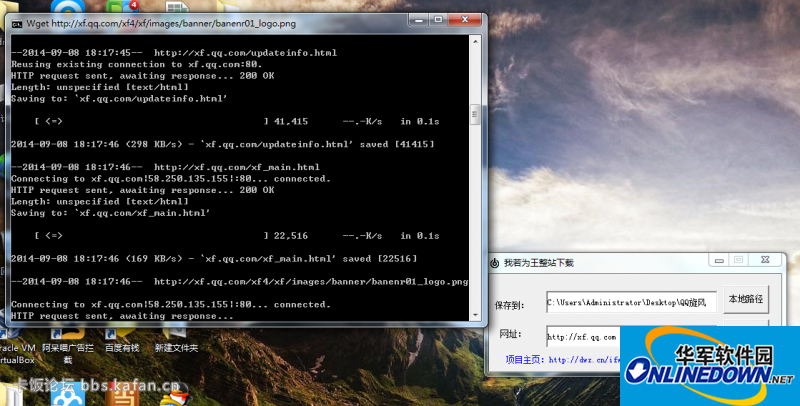800x406 pixels.
Task: Click the power icon of 我若为王整站下载 window
Action: tap(494, 263)
